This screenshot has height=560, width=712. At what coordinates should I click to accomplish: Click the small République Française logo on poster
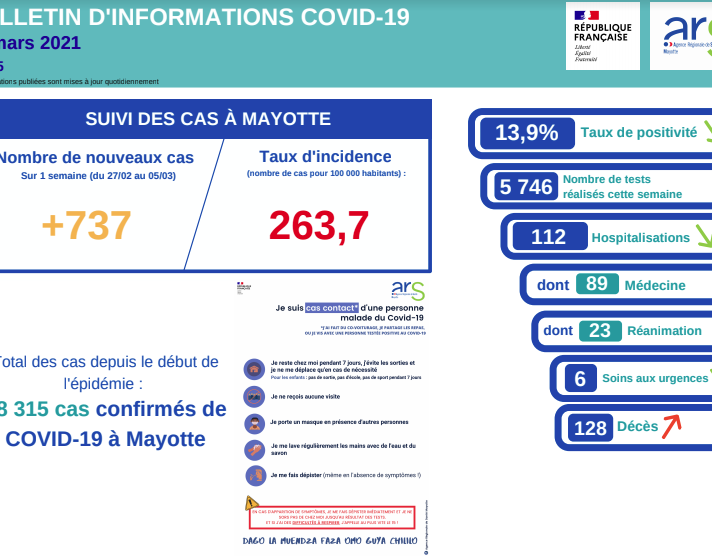pos(243,288)
